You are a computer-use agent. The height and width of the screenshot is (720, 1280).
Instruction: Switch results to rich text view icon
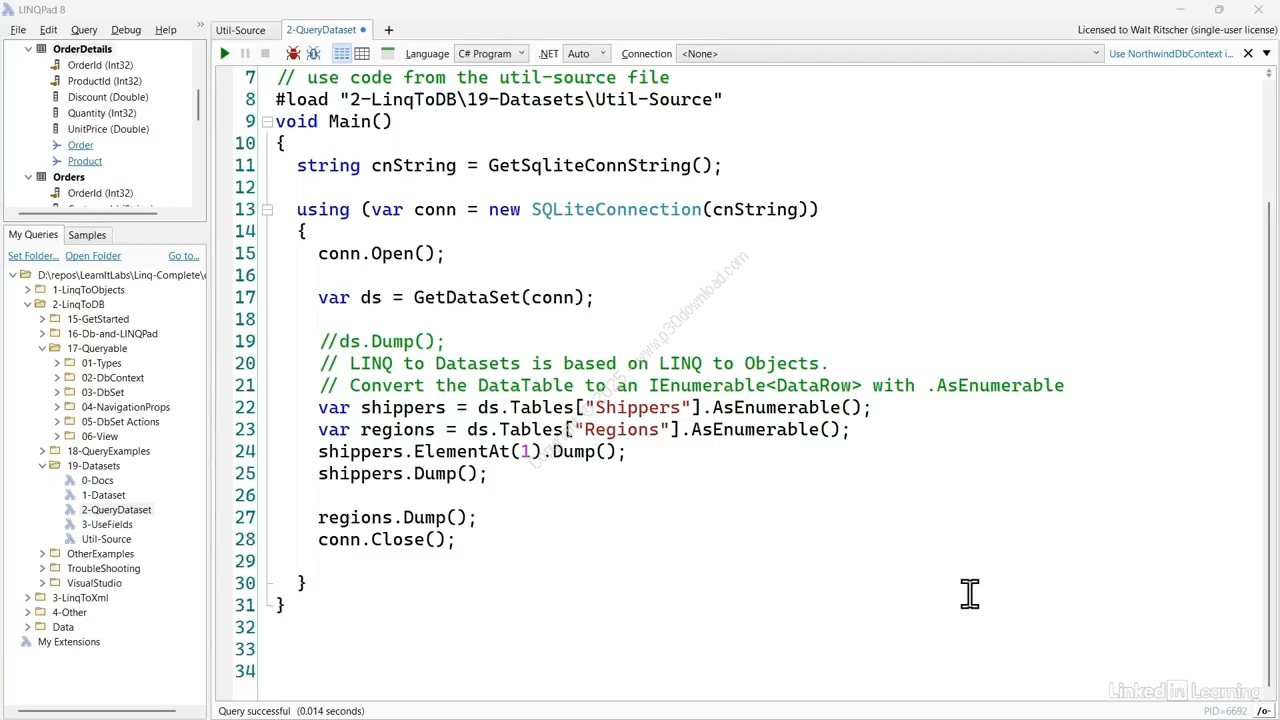[342, 54]
